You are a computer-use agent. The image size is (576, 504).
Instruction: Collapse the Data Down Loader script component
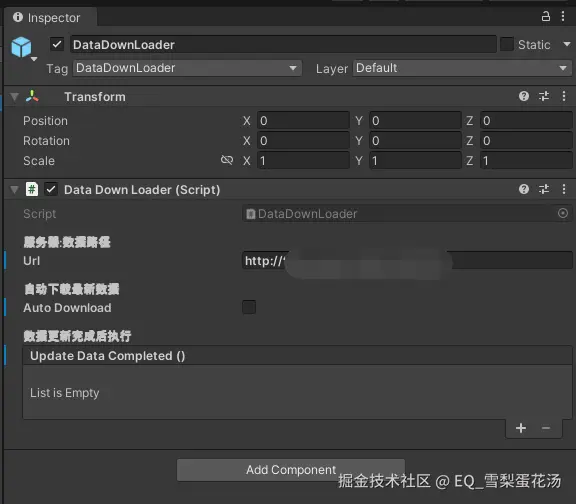tap(14, 190)
